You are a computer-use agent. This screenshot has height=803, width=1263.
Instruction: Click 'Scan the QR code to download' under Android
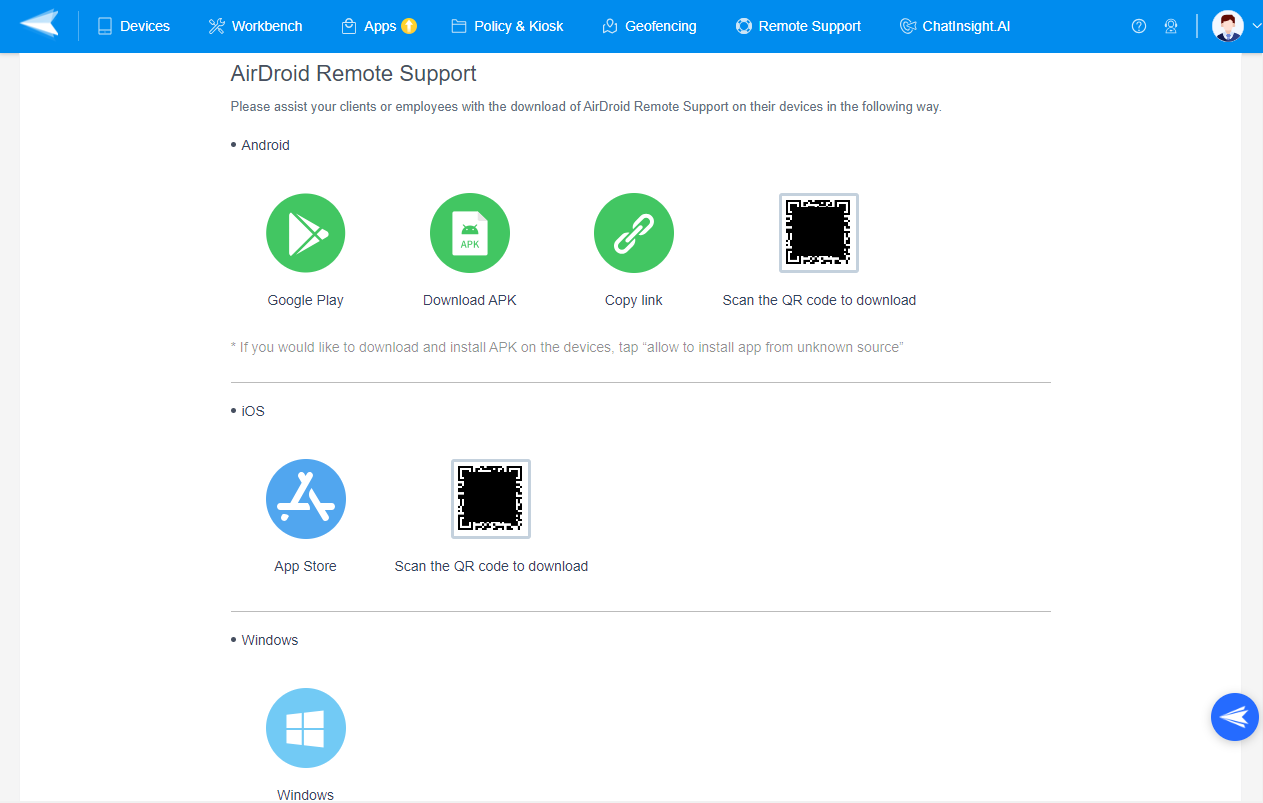pyautogui.click(x=819, y=300)
